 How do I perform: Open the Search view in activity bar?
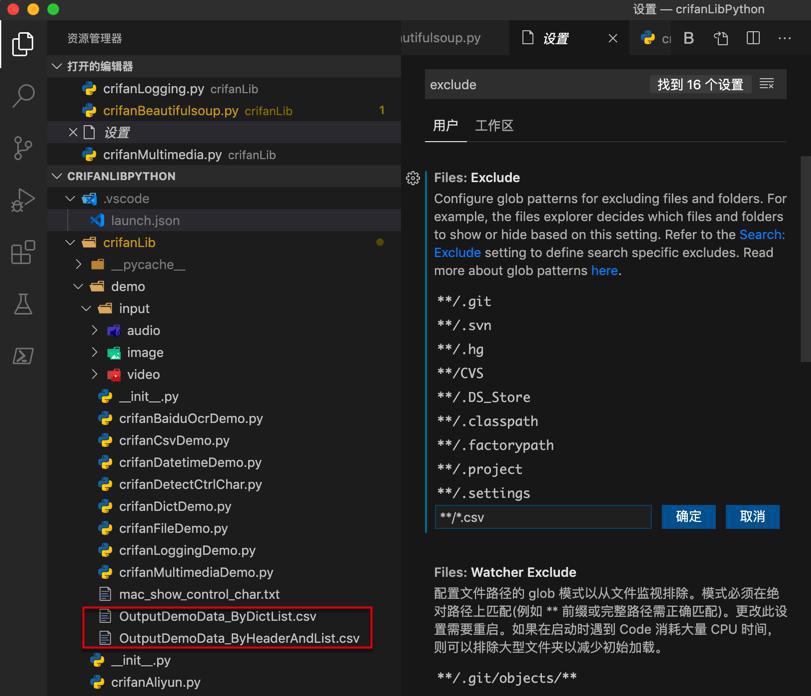[x=23, y=96]
